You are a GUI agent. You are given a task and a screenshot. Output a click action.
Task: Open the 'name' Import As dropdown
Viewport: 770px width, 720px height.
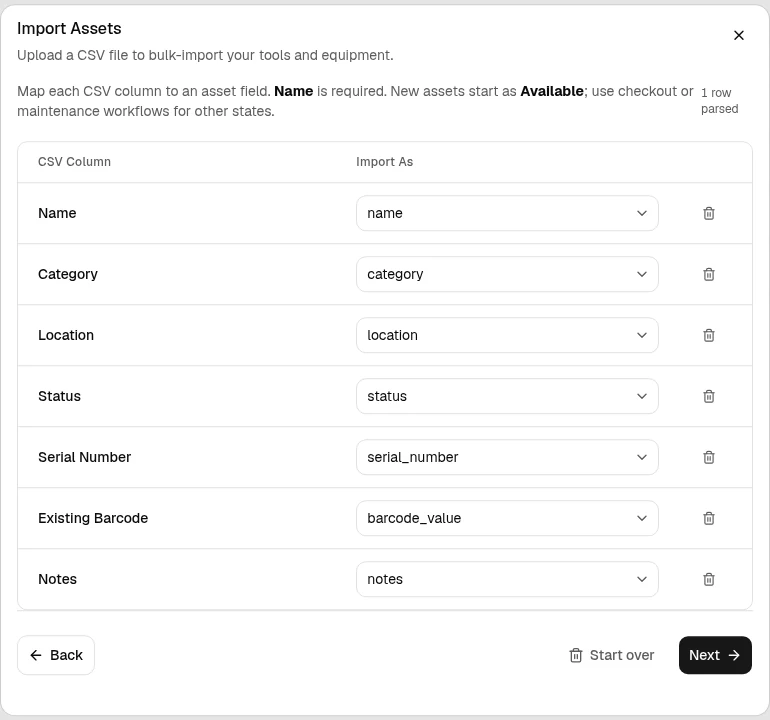pos(507,213)
